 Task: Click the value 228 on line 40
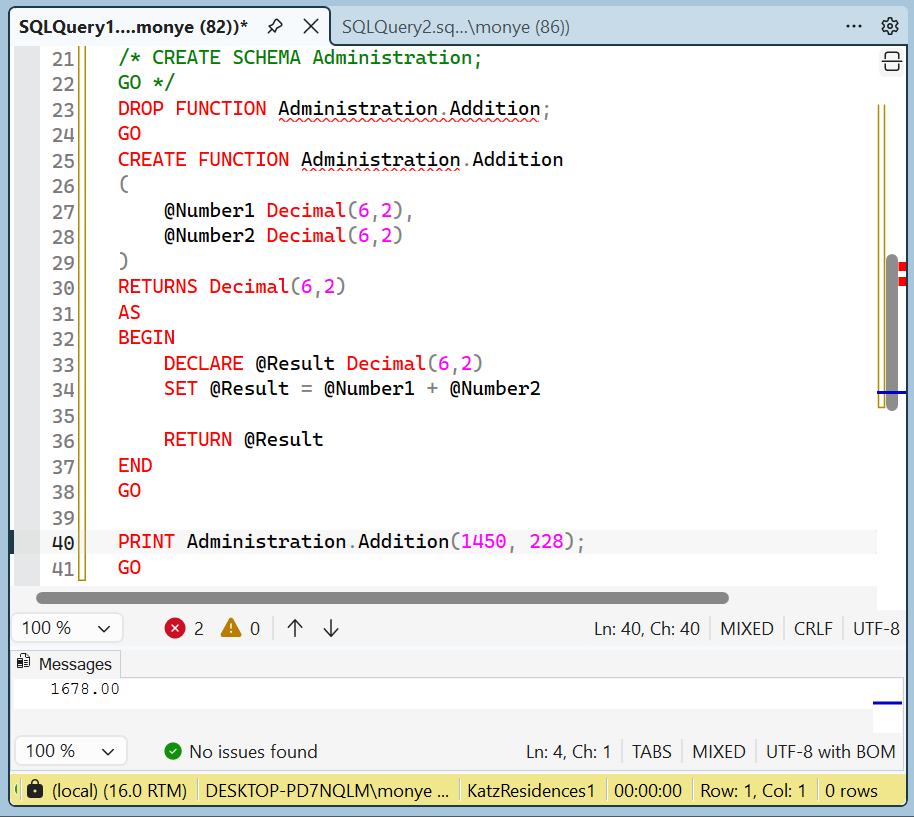tap(546, 541)
